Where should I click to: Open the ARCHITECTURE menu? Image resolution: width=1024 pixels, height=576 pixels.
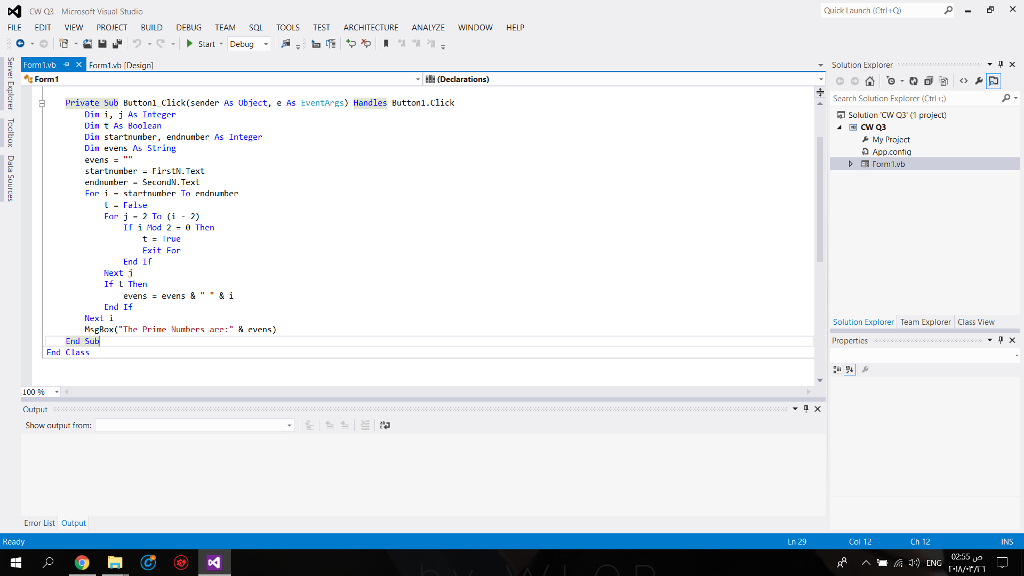click(370, 27)
